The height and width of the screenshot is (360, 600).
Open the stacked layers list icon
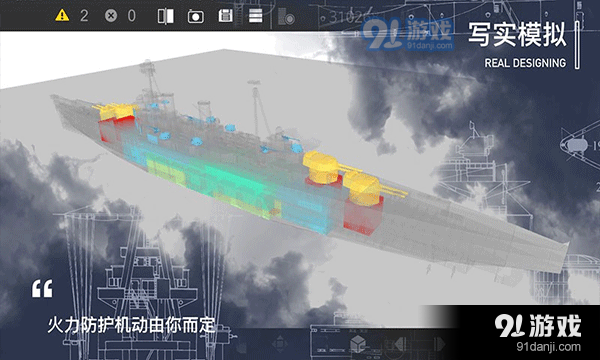pos(255,16)
